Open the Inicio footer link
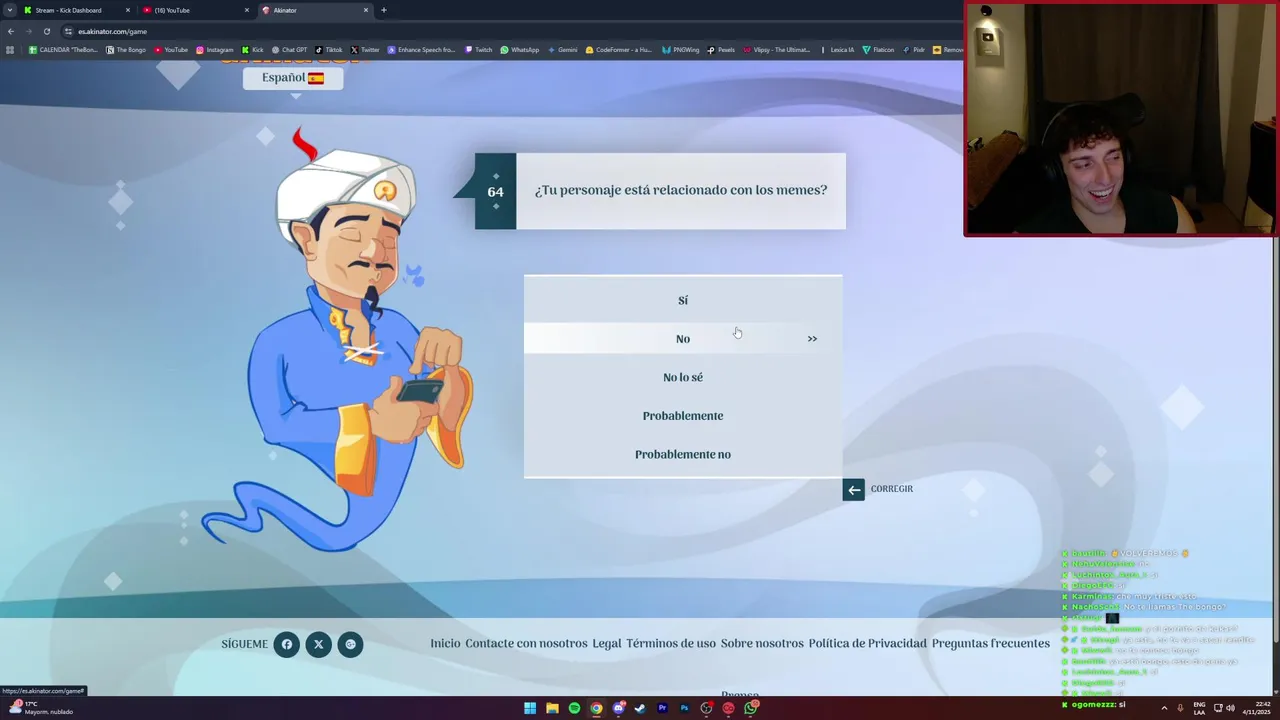 tap(445, 644)
